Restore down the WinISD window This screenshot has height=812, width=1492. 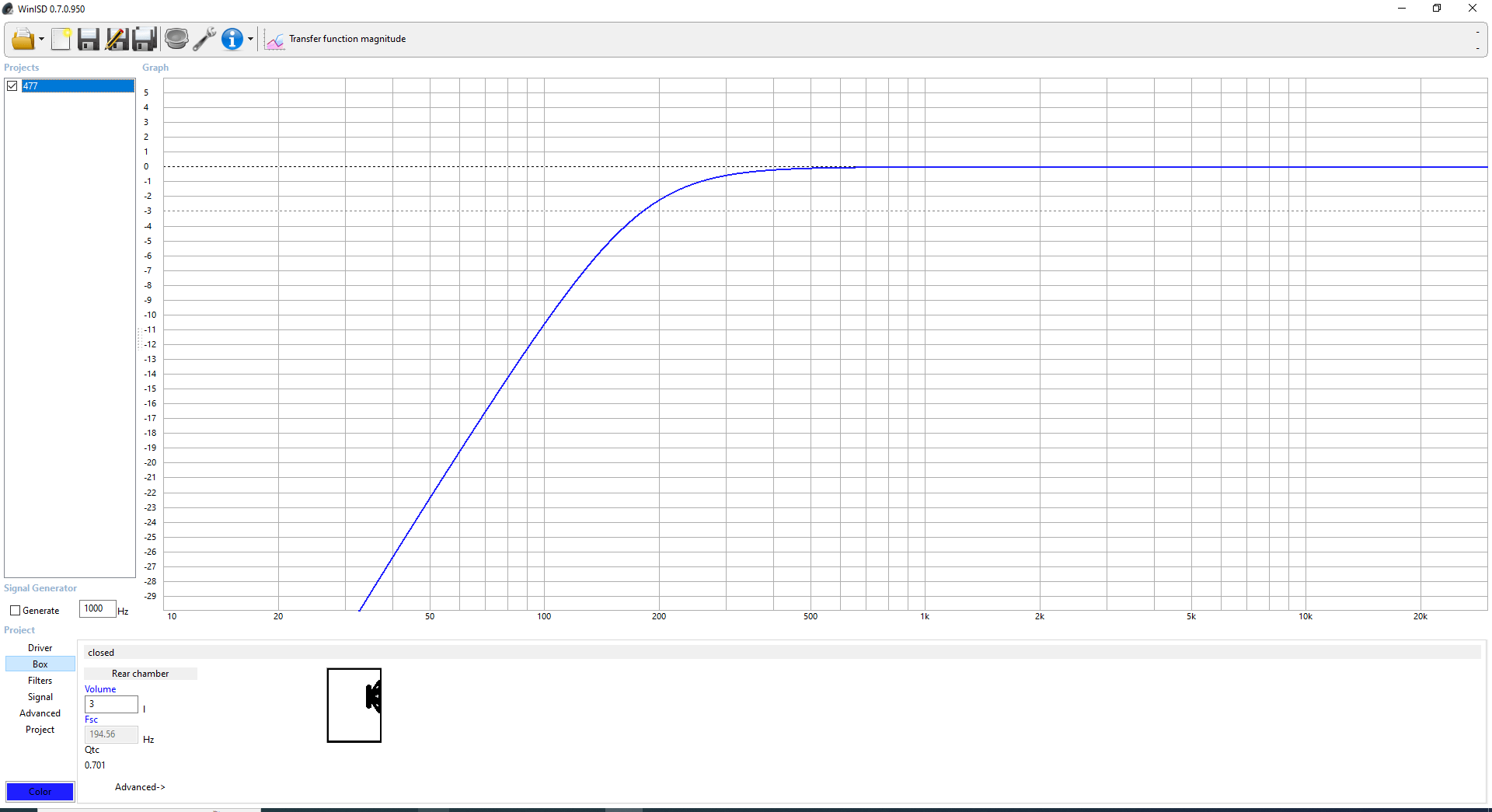point(1437,9)
